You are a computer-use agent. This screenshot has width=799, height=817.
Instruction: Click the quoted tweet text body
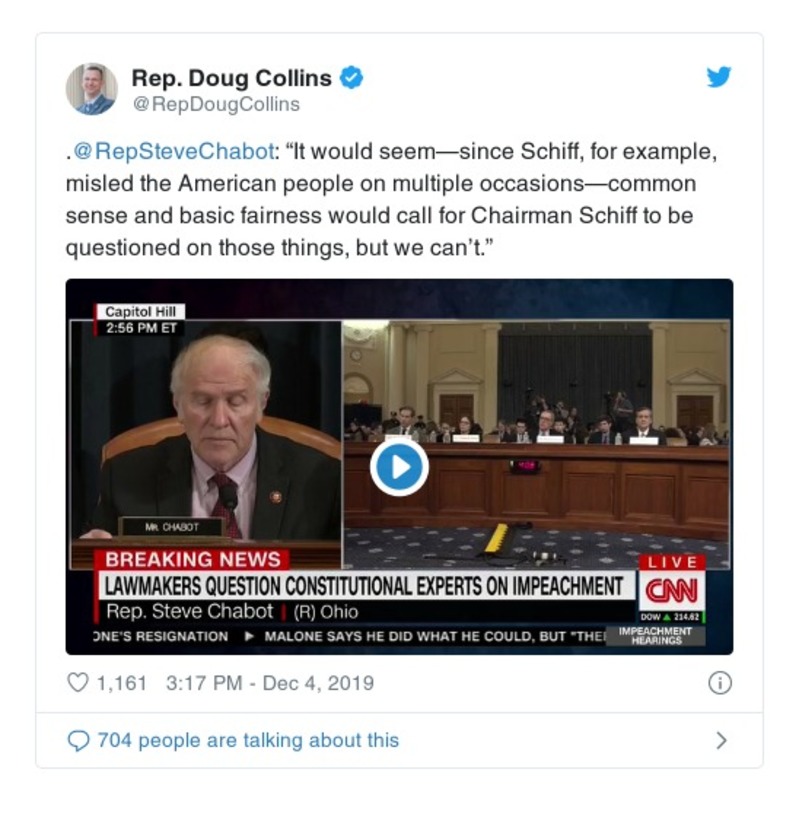[x=391, y=200]
